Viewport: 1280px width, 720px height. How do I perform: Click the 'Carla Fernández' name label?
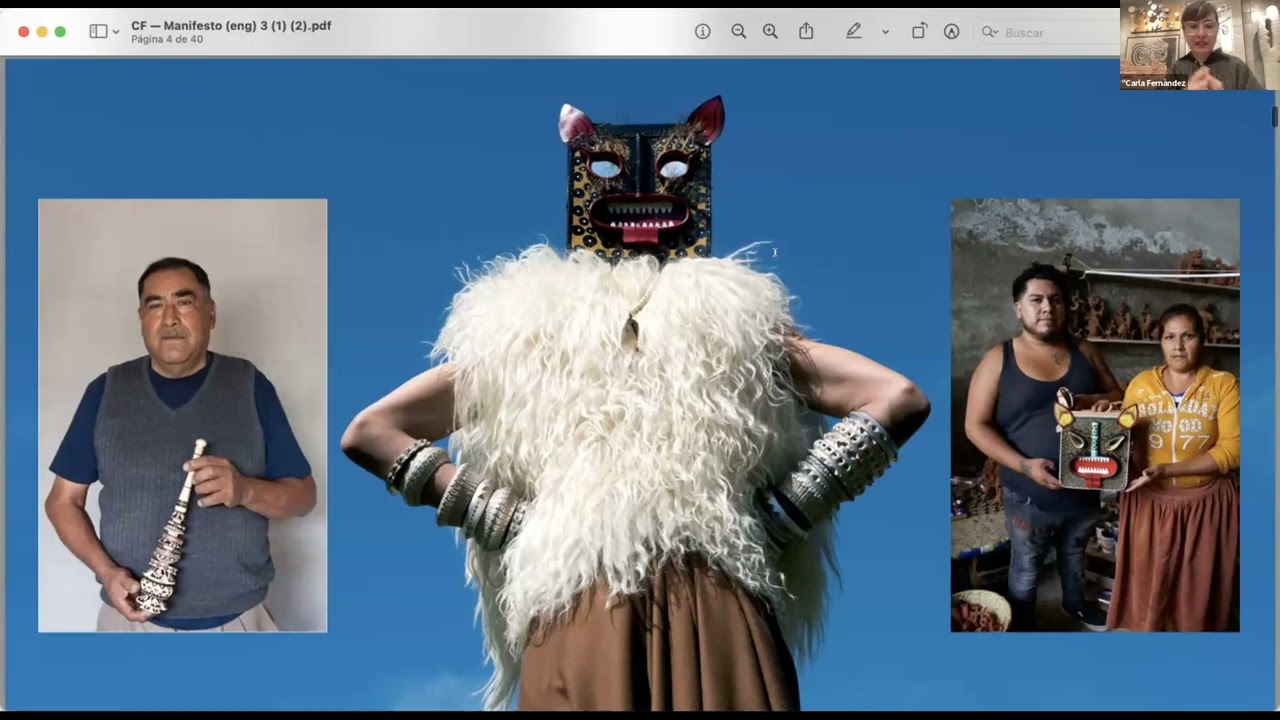coord(1154,84)
